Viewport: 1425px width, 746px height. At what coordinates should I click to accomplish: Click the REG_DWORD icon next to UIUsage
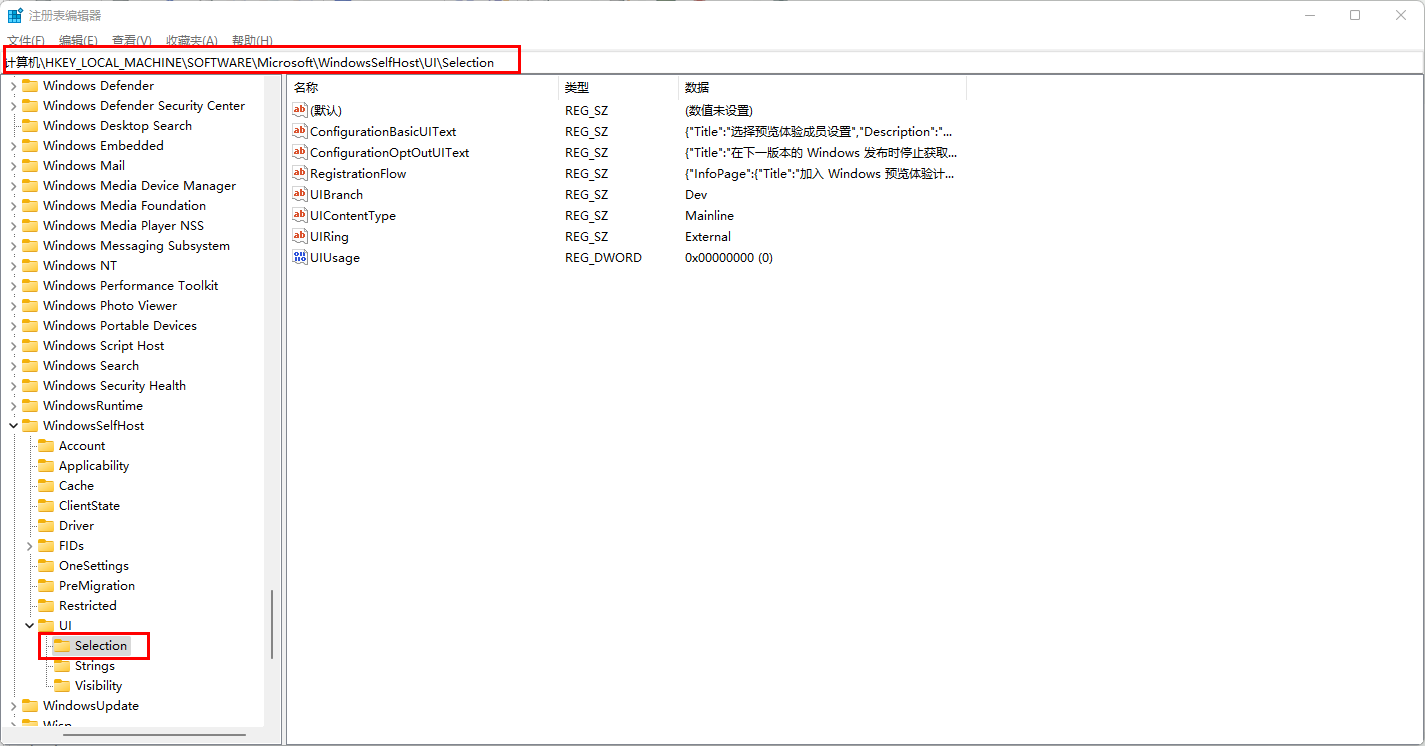tap(299, 257)
